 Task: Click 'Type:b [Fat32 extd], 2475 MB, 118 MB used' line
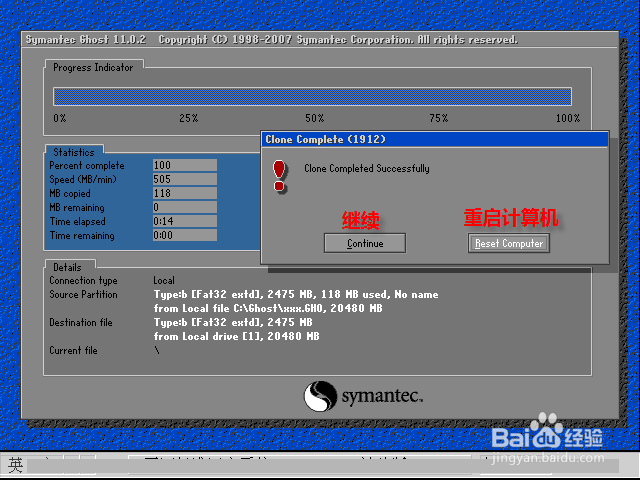(x=296, y=294)
